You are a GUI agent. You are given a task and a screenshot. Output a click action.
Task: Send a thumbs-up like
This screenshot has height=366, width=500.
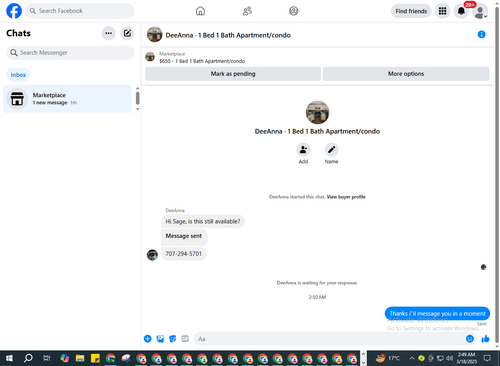[485, 339]
